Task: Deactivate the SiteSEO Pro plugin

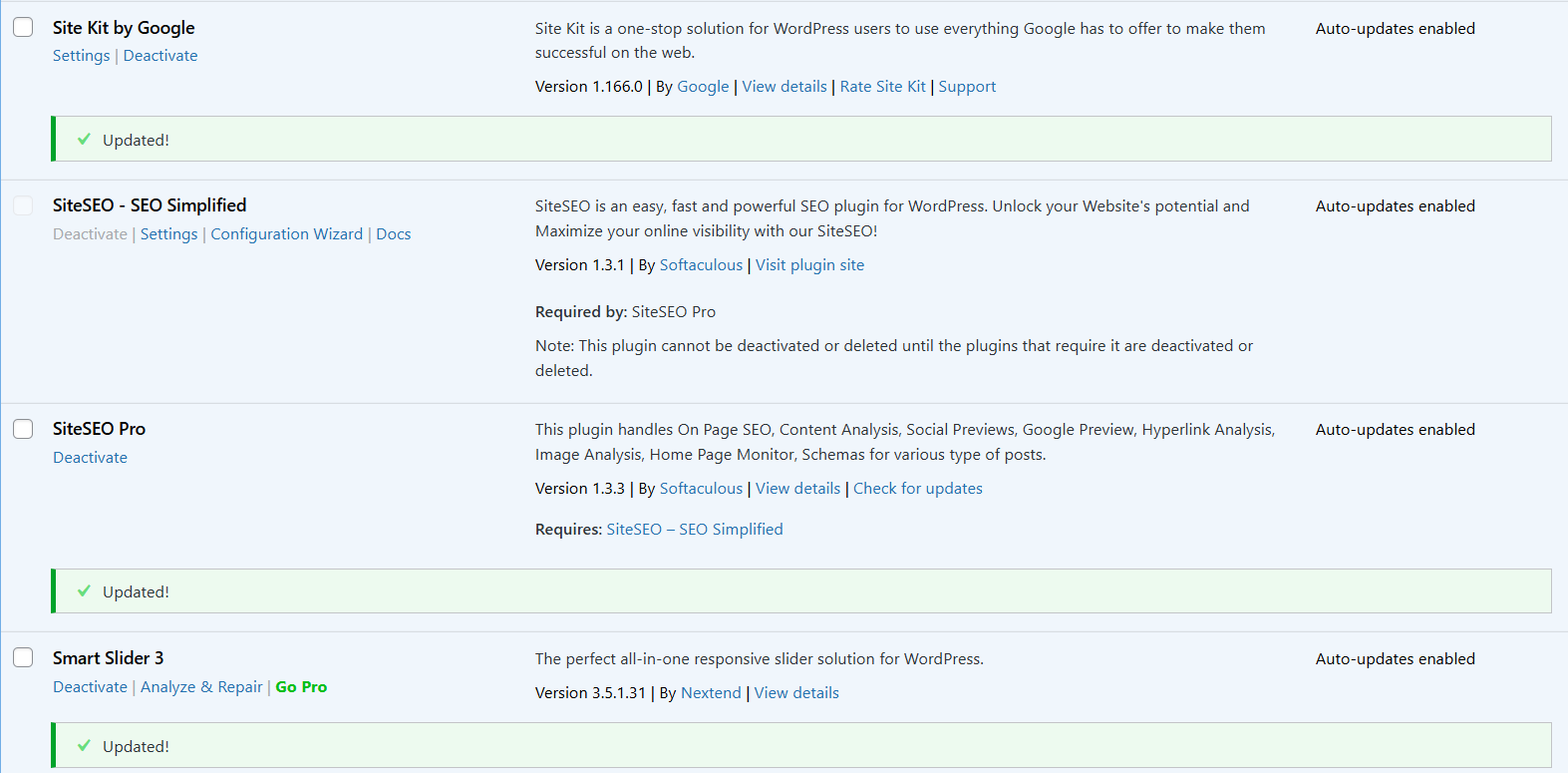Action: point(90,458)
